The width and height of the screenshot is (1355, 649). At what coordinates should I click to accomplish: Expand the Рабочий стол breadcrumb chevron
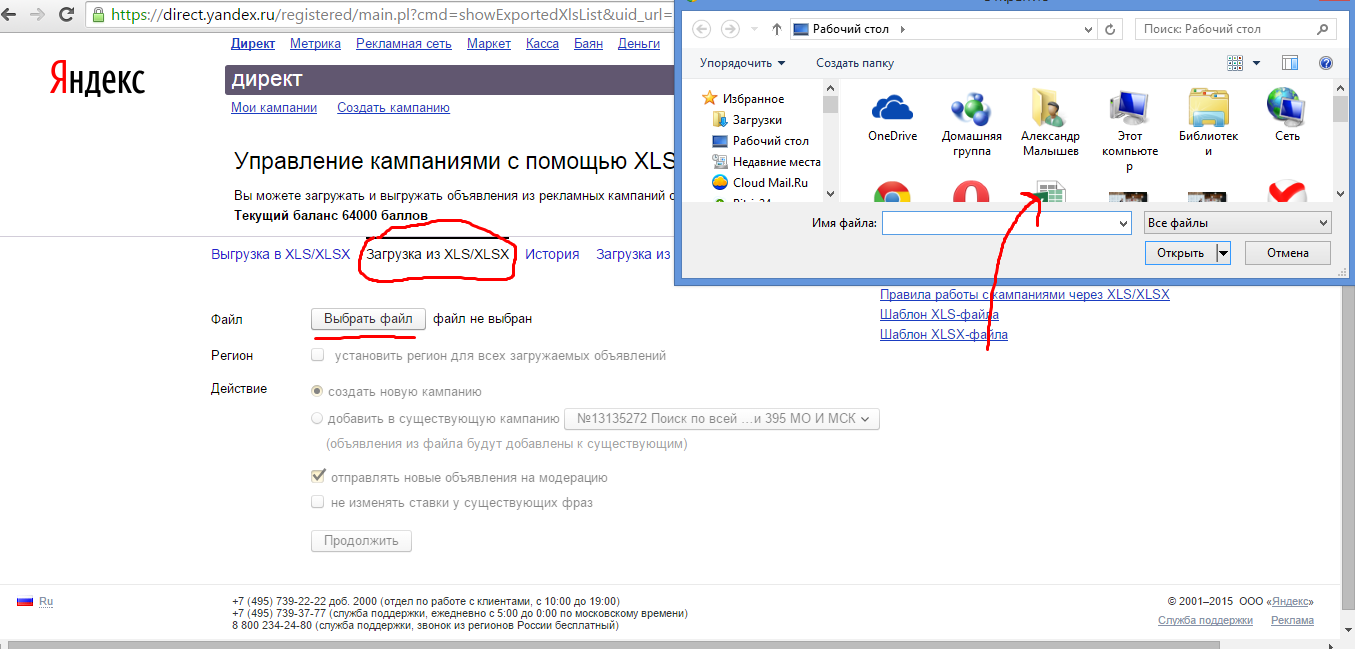903,29
